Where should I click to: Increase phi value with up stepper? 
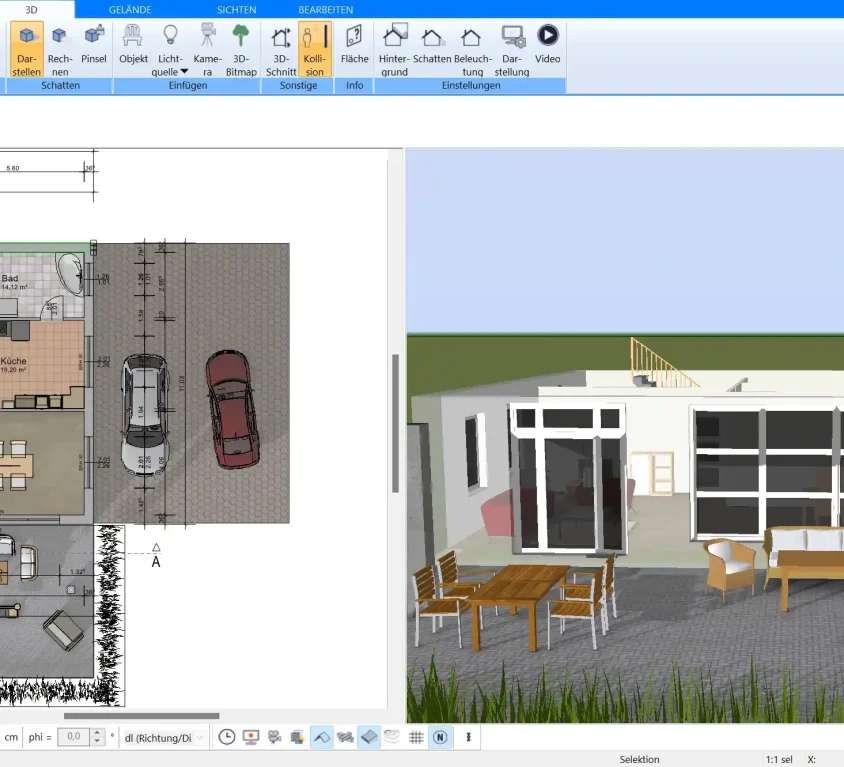[x=97, y=733]
